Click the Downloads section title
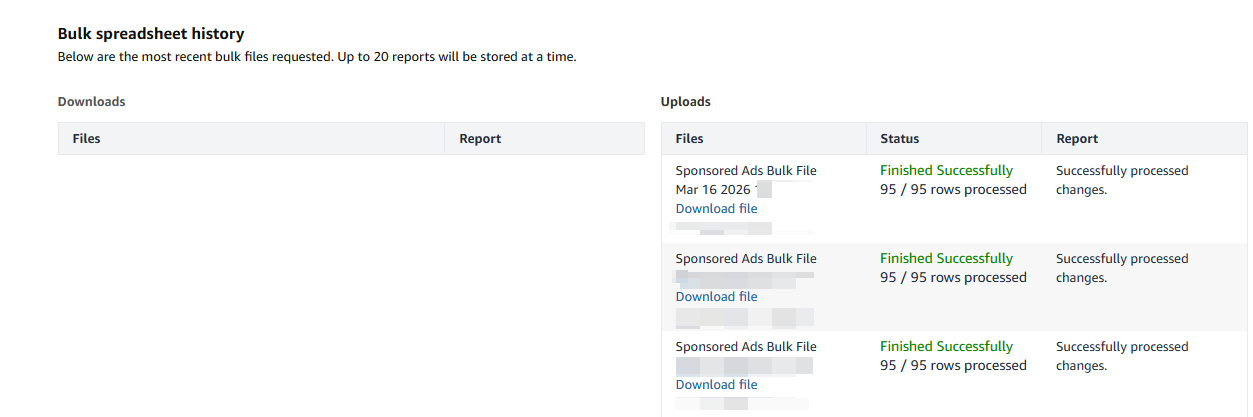1253x417 pixels. (x=91, y=102)
